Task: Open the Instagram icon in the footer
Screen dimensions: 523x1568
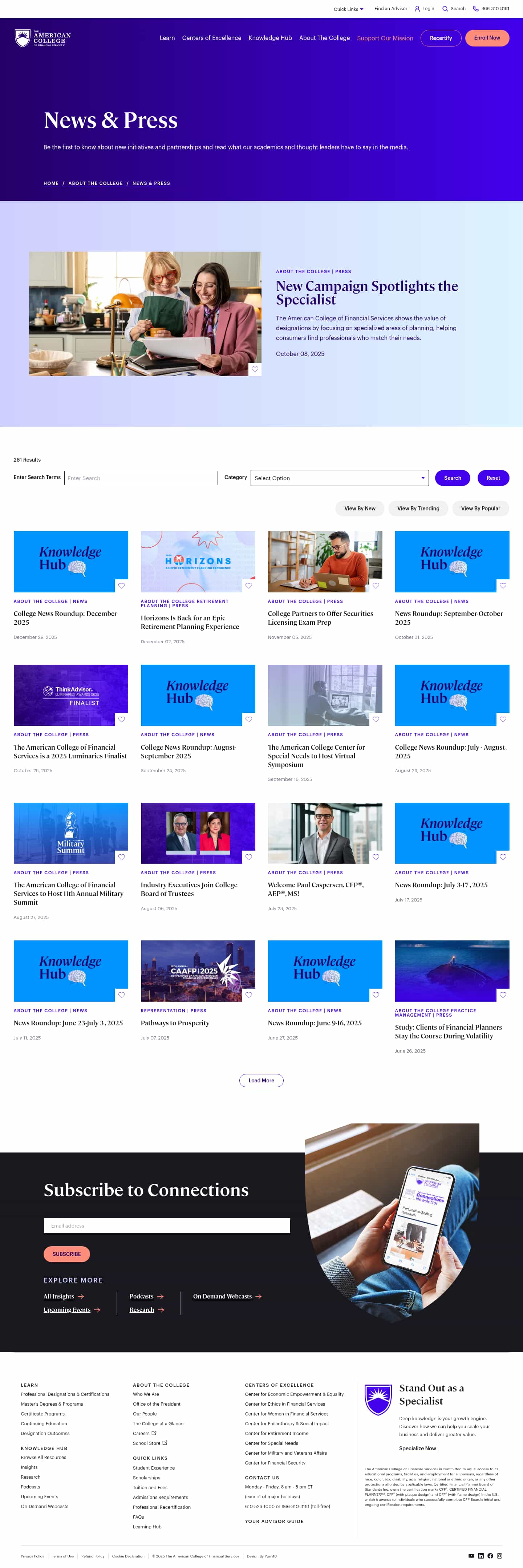Action: (499, 1556)
